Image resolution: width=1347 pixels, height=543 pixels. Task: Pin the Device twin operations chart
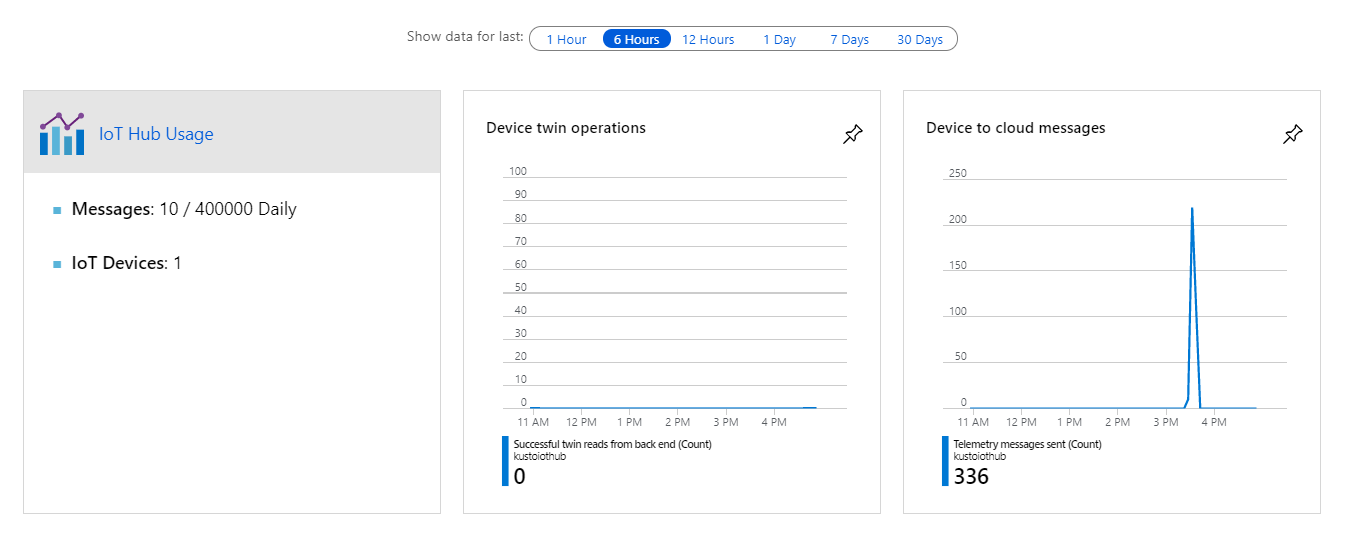[852, 134]
